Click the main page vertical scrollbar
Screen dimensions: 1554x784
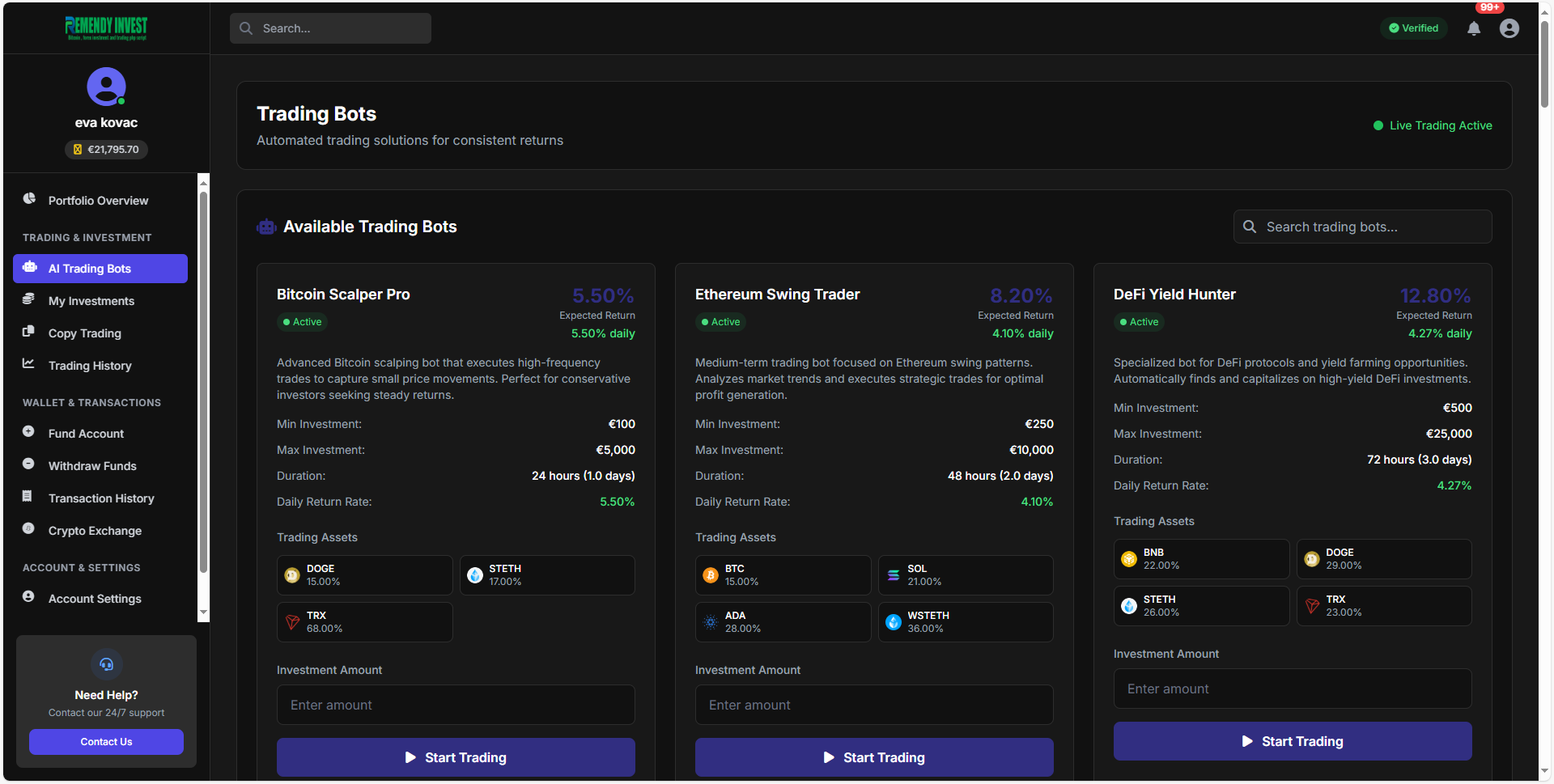pyautogui.click(x=1545, y=65)
